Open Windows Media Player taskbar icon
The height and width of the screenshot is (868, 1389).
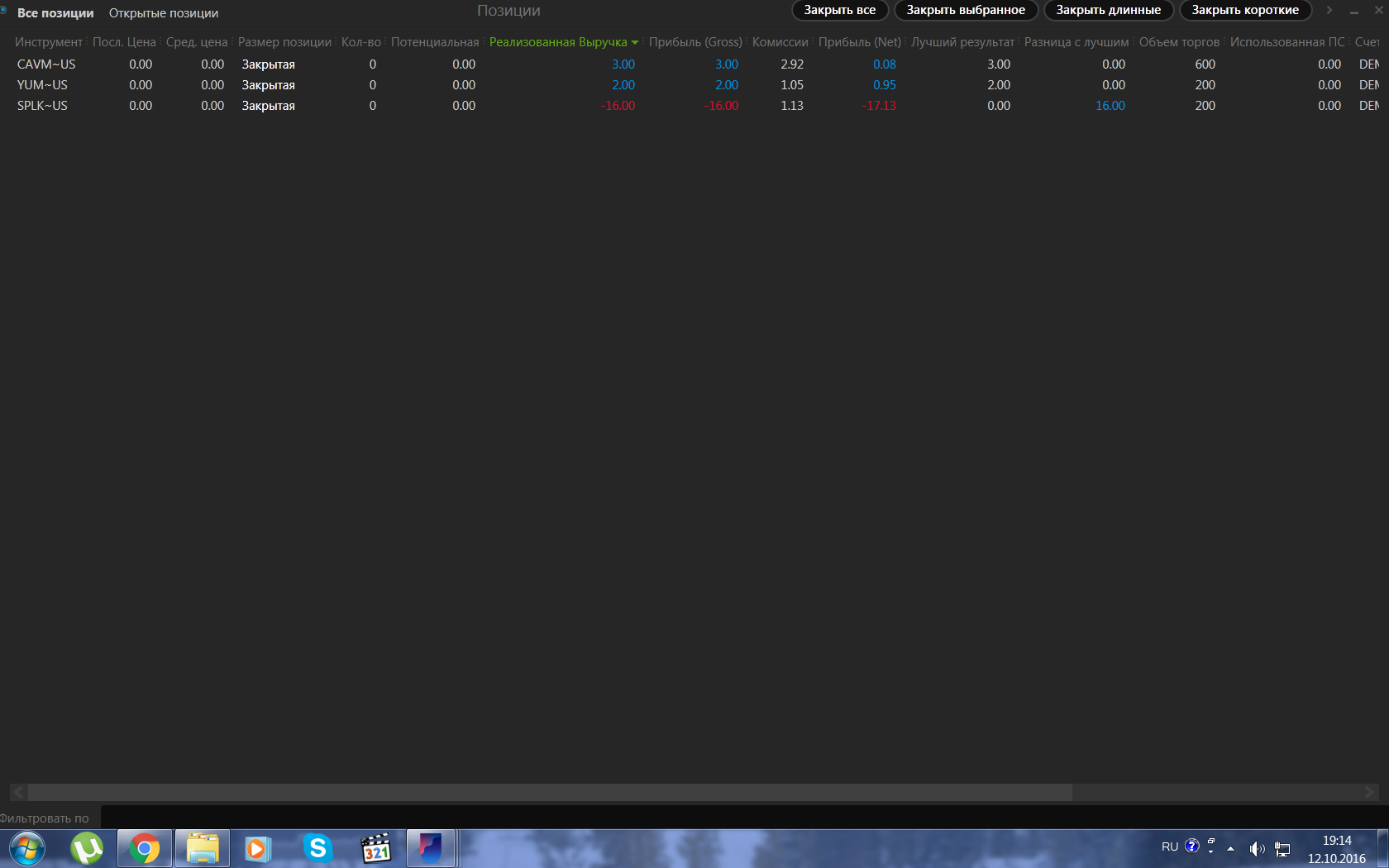[258, 848]
